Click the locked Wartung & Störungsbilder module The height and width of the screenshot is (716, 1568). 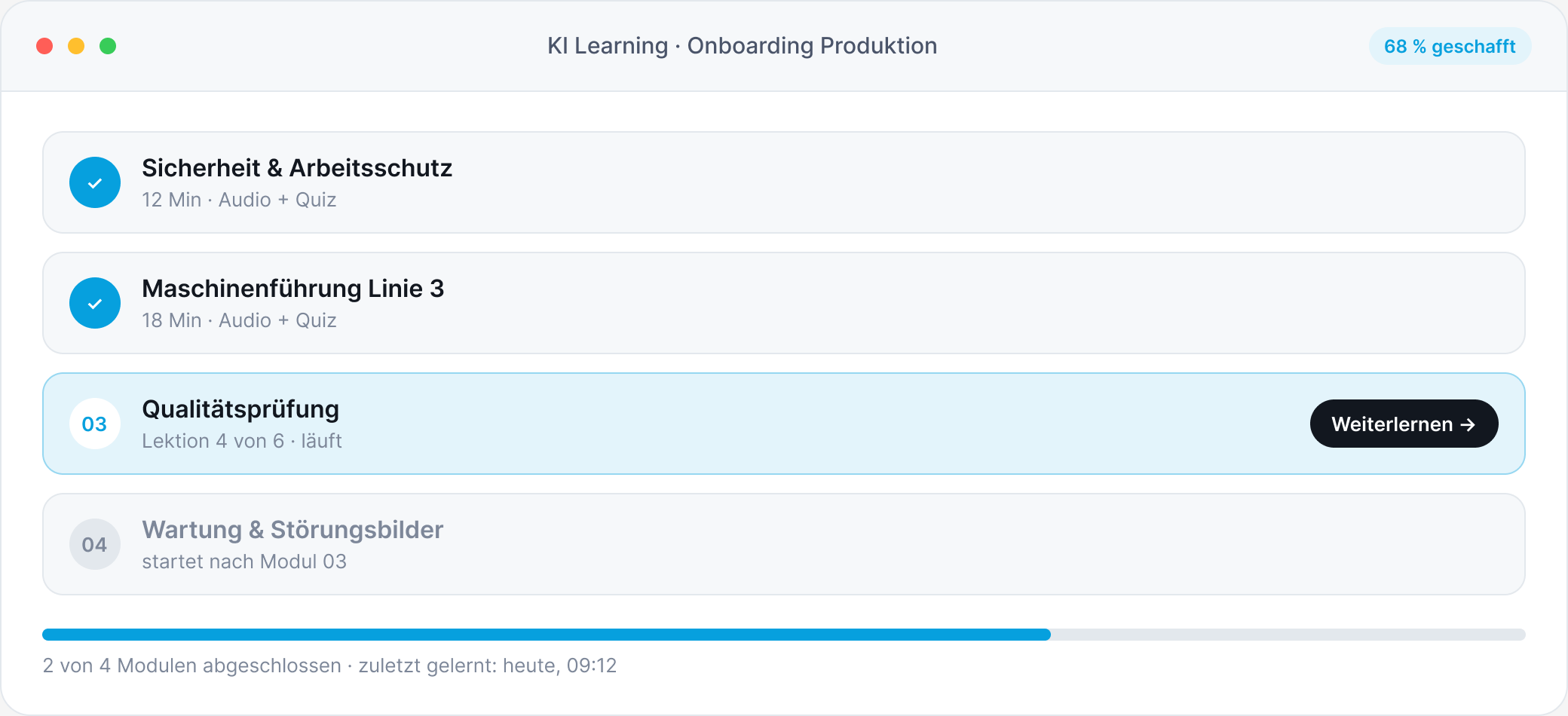784,544
